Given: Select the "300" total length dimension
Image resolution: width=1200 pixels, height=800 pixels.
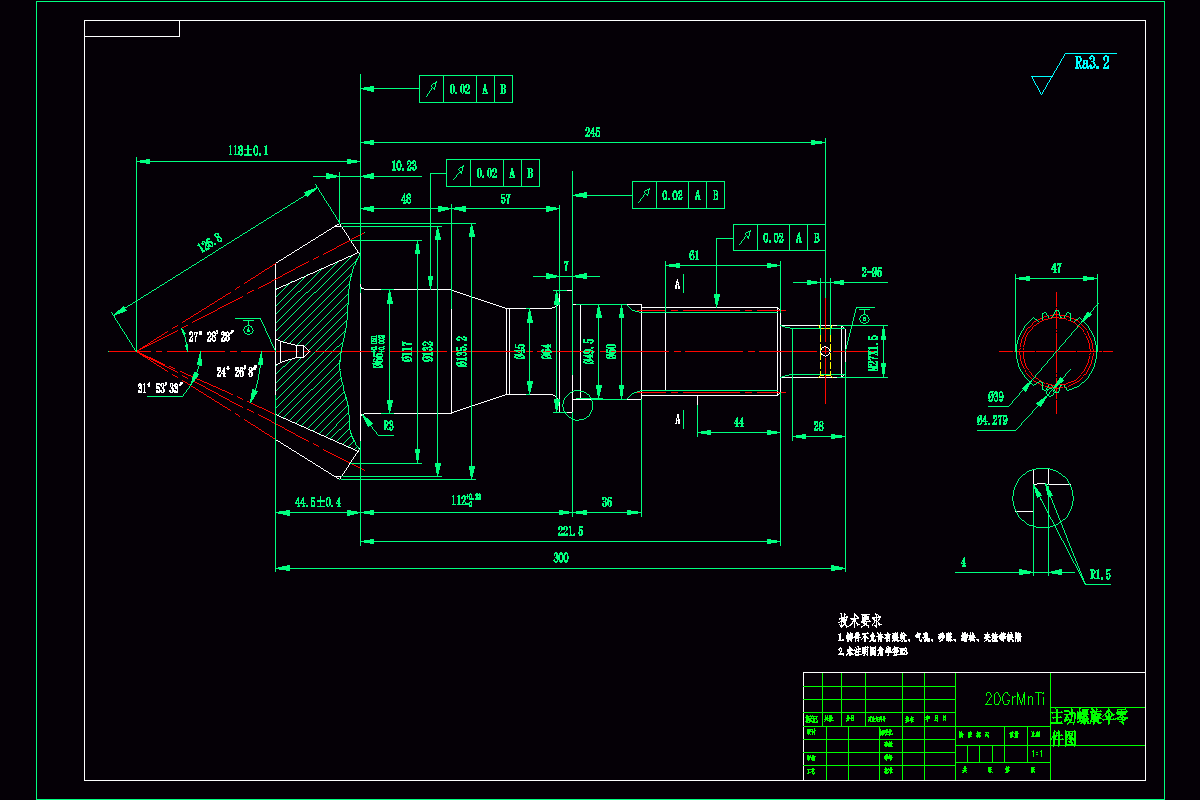Looking at the screenshot, I should (560, 558).
